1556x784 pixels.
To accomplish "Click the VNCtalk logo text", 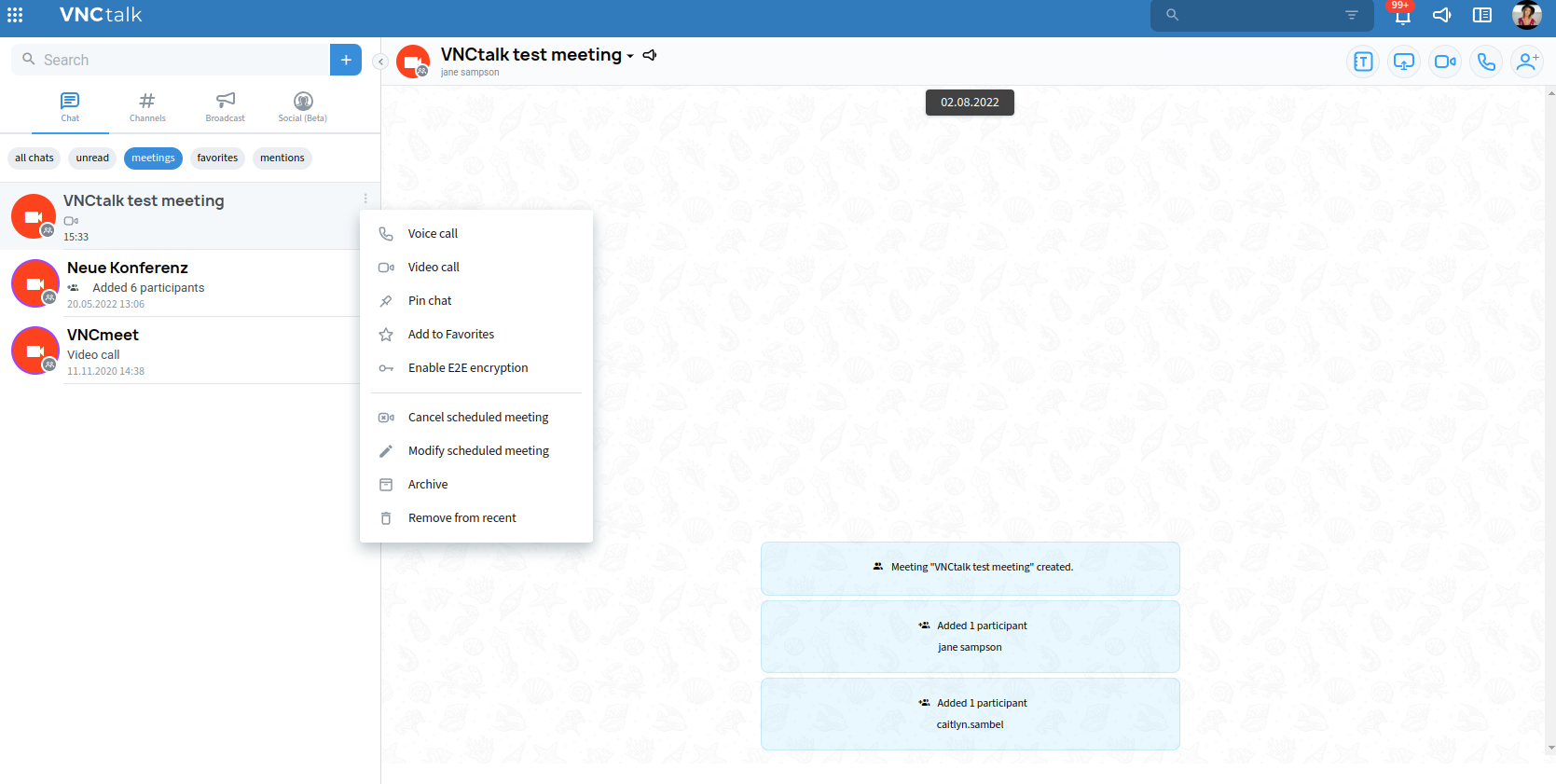I will (x=101, y=15).
